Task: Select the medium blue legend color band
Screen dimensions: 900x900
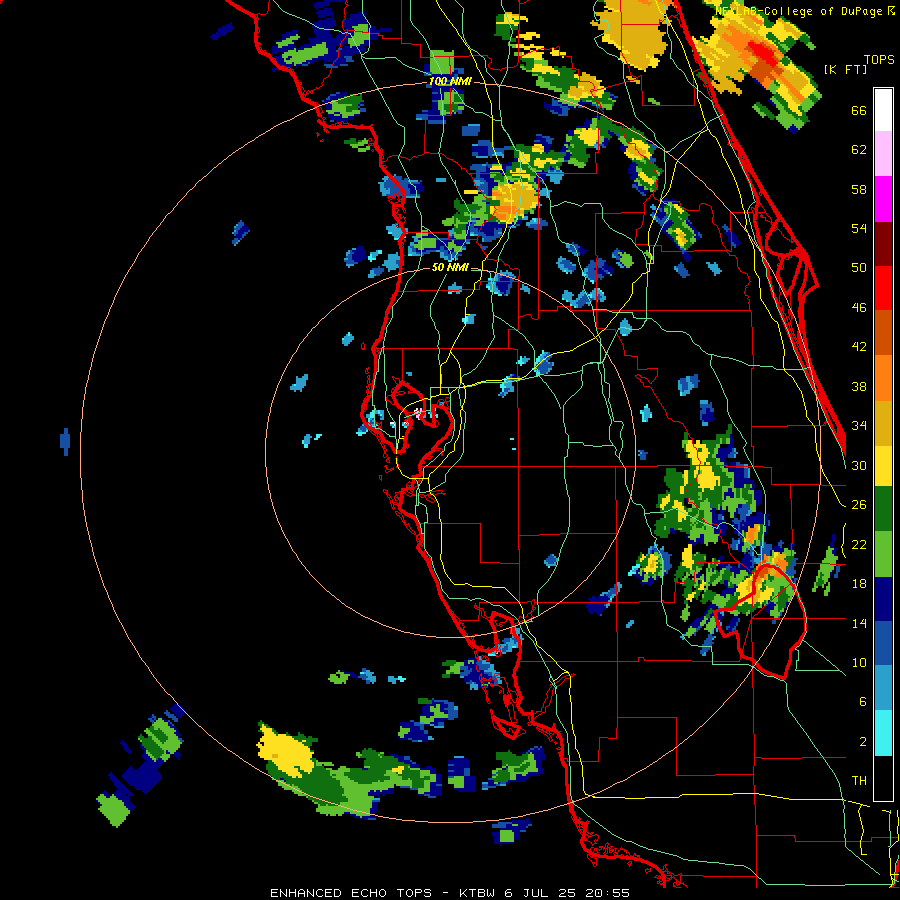Action: coord(883,643)
